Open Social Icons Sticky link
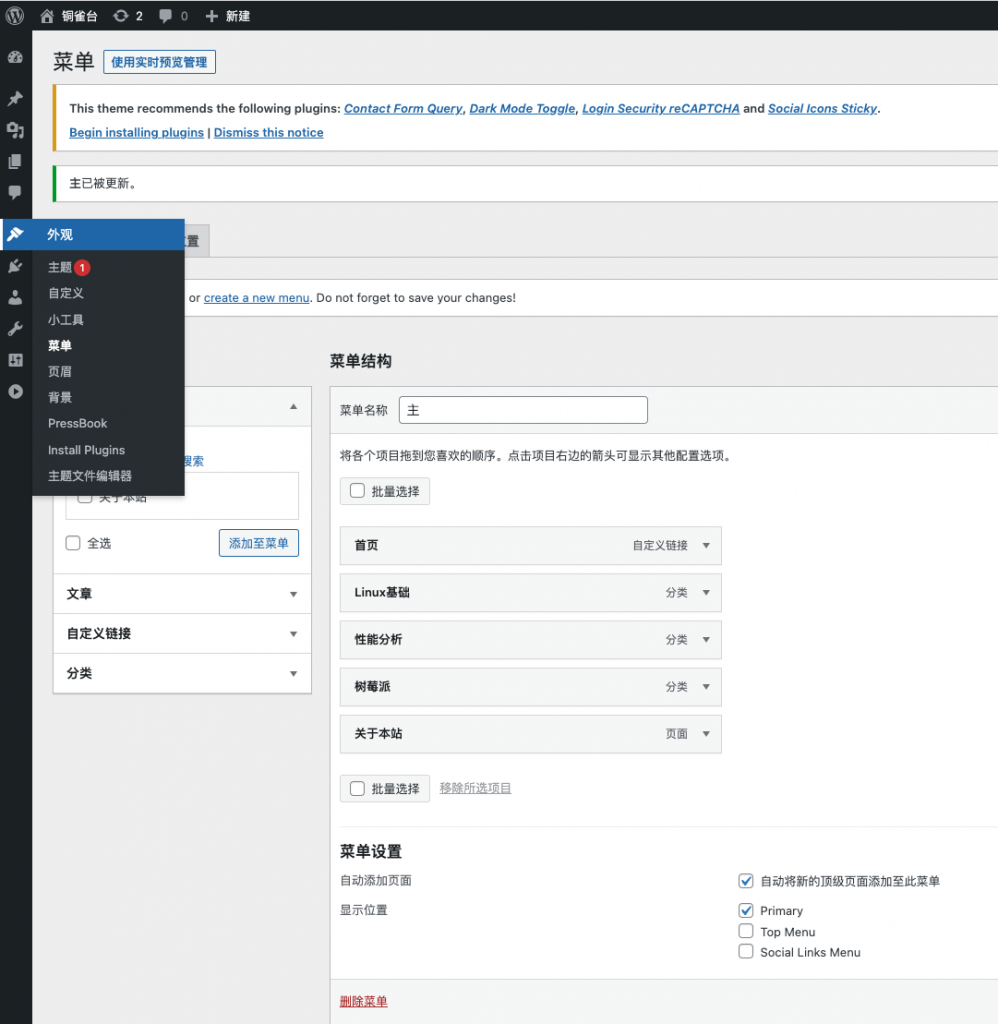The image size is (998, 1024). click(822, 108)
